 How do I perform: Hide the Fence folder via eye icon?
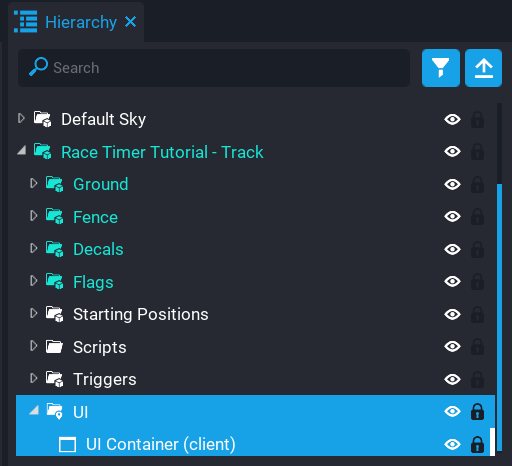[x=452, y=217]
